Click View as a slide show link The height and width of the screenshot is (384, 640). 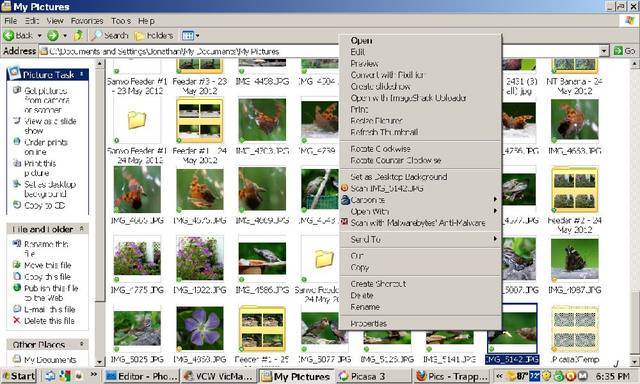tap(50, 126)
